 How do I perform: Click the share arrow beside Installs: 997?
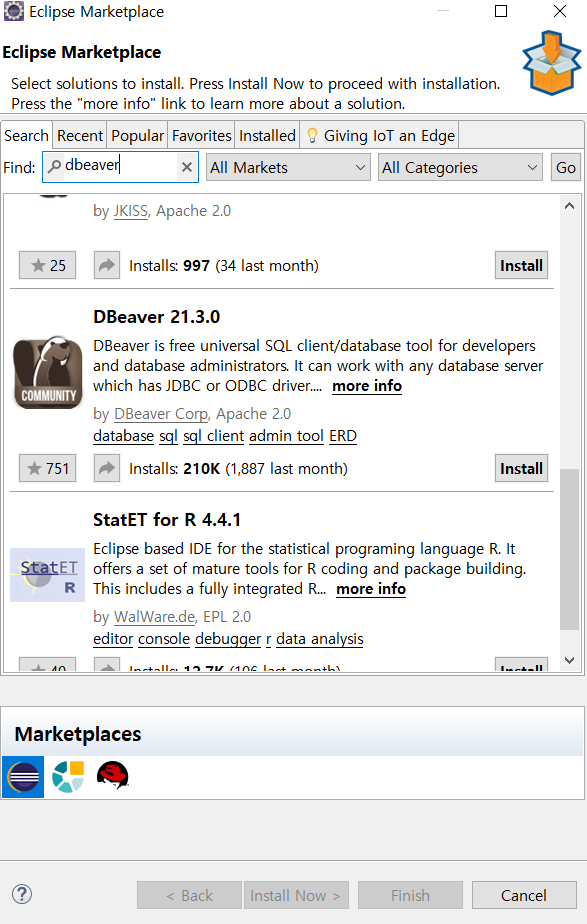tap(107, 265)
